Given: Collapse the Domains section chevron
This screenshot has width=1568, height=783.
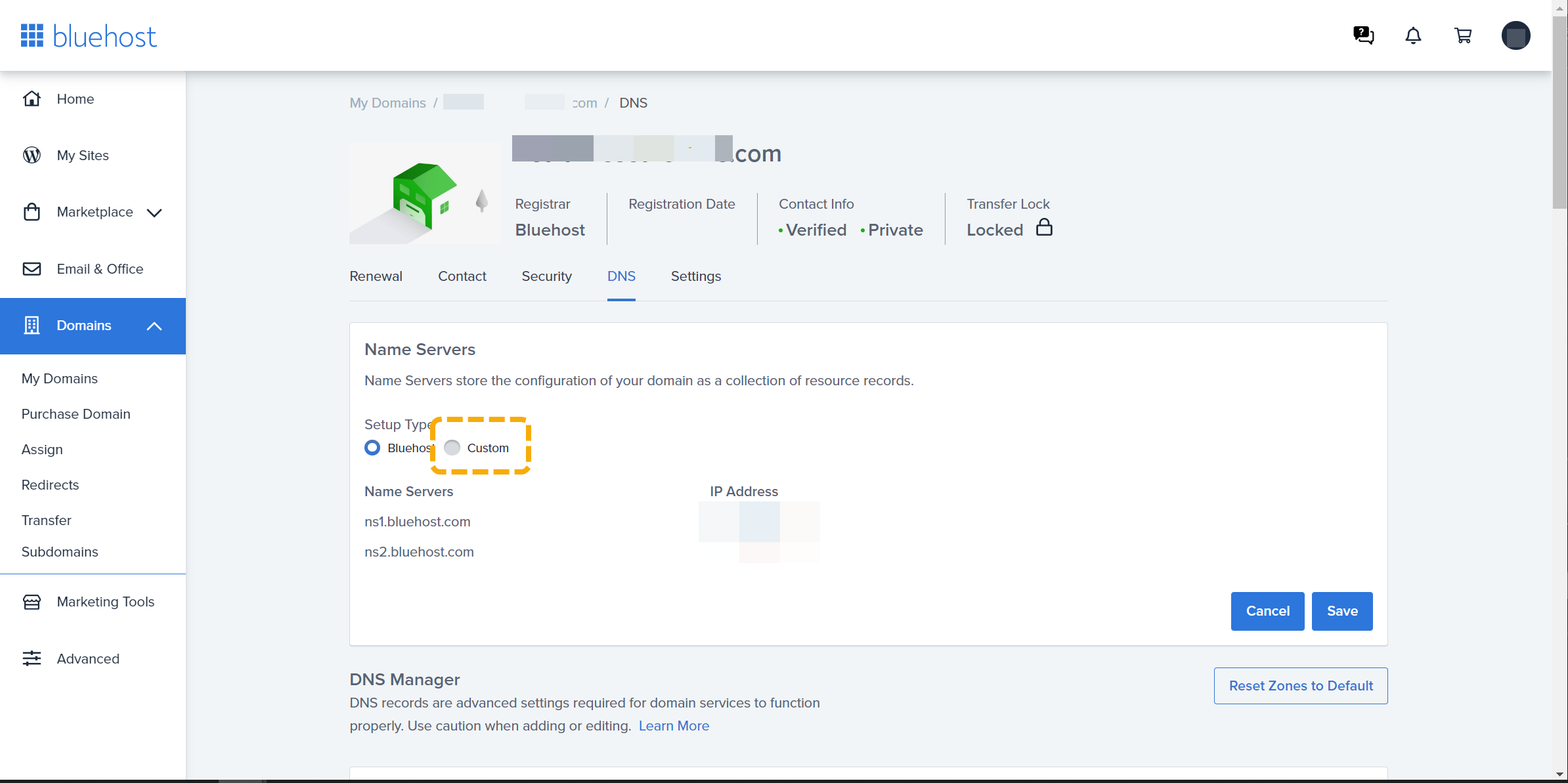Looking at the screenshot, I should 154,326.
